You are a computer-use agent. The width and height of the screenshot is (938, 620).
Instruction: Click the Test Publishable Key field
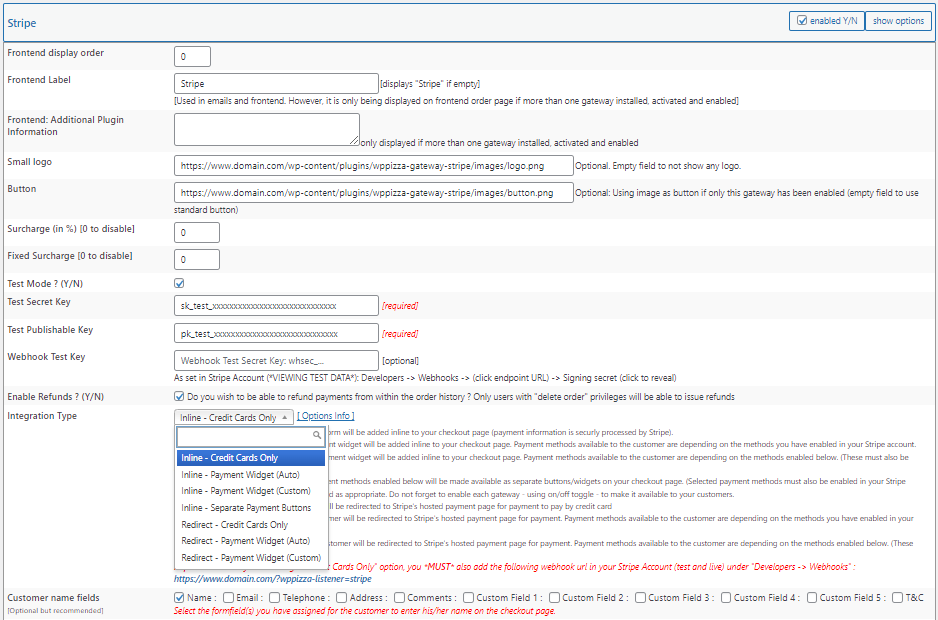[276, 333]
